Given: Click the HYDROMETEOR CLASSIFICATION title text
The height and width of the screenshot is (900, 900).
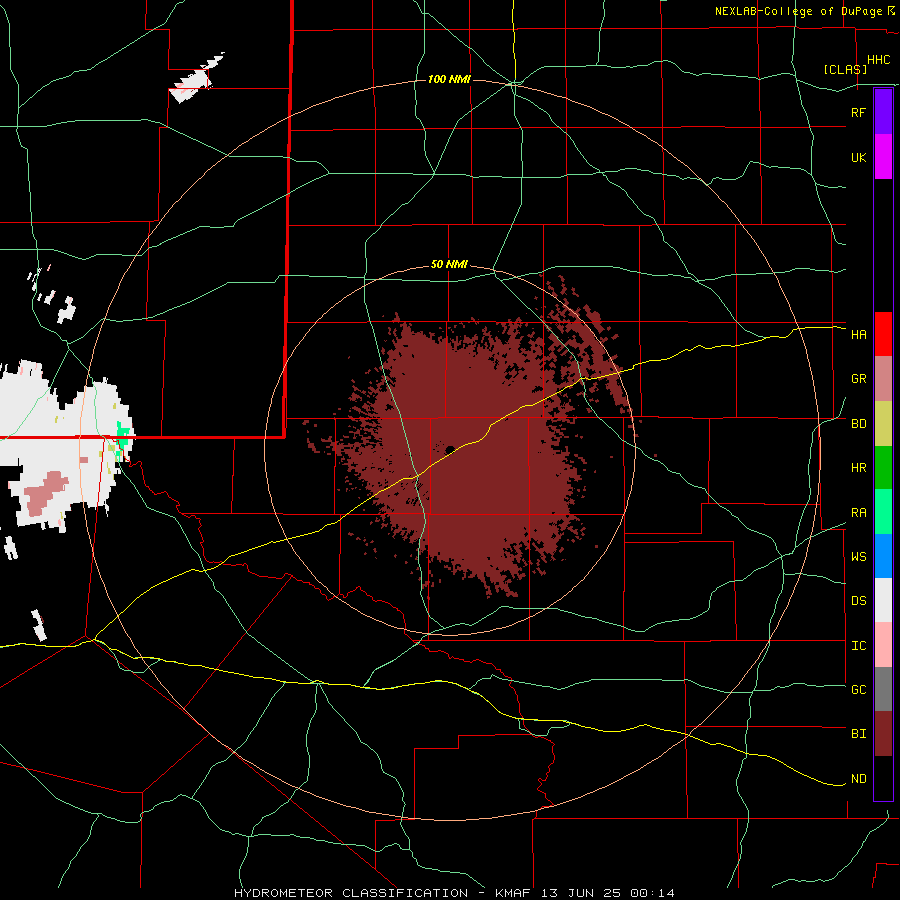Looking at the screenshot, I should (351, 893).
